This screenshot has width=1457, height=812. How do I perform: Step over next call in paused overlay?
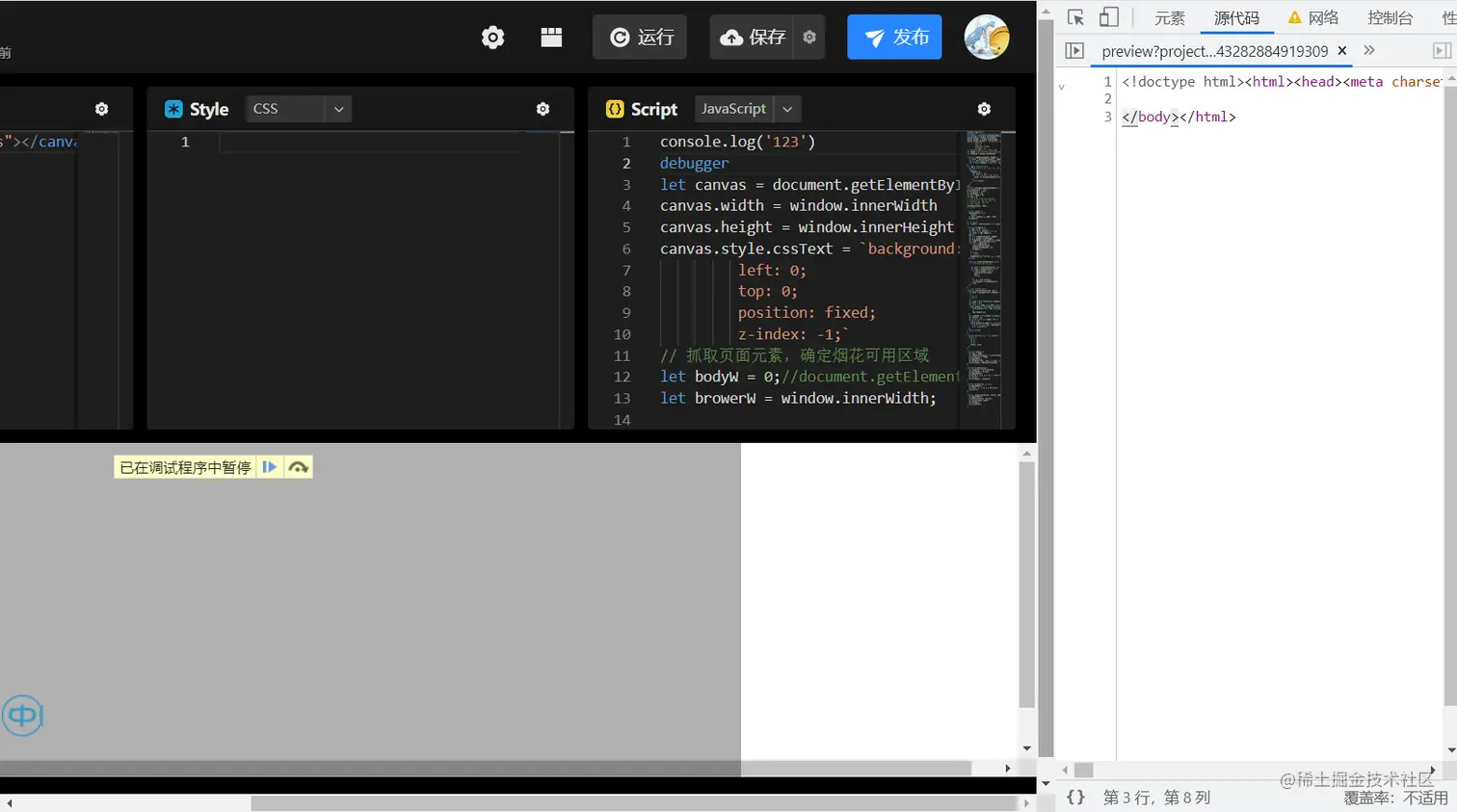pos(299,467)
